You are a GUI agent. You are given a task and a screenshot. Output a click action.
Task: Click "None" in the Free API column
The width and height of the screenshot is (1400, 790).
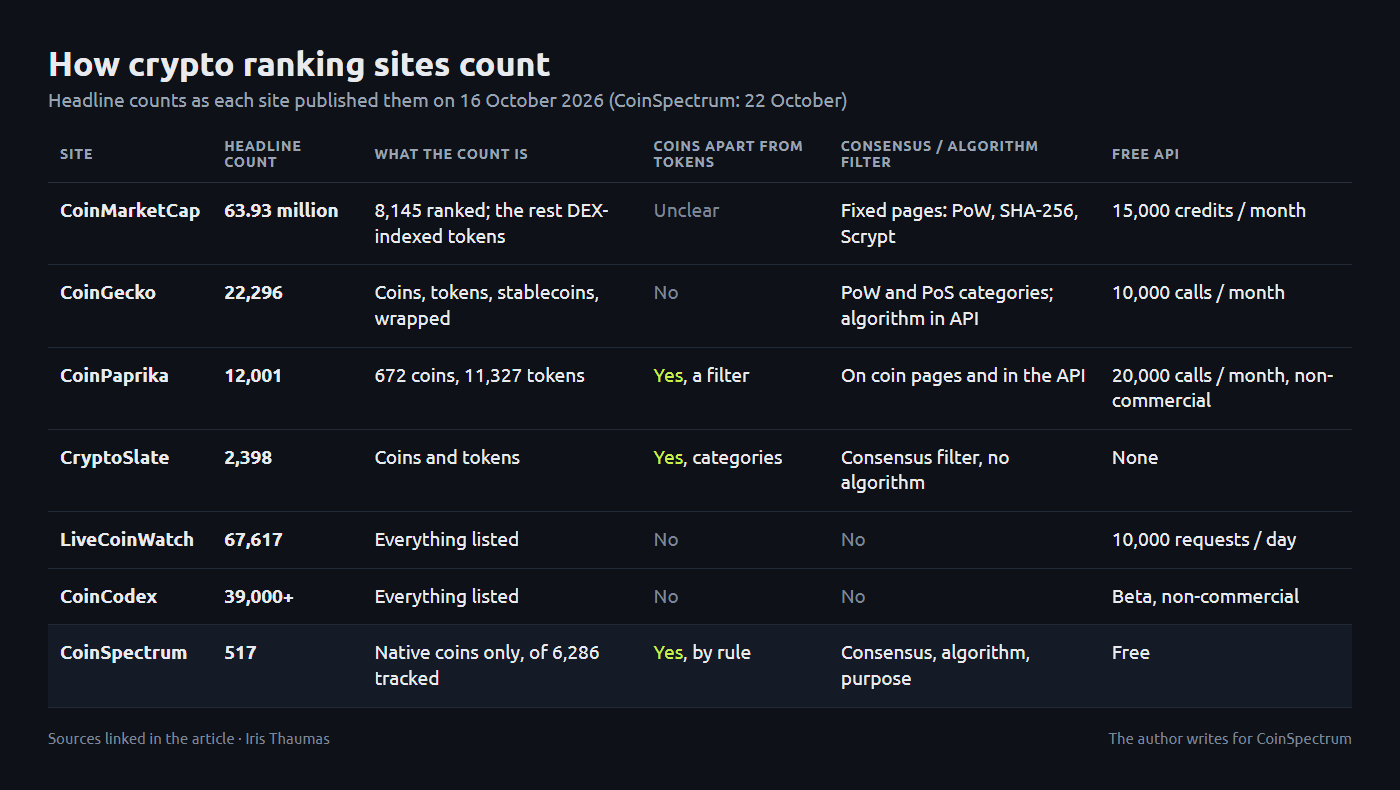click(1135, 458)
